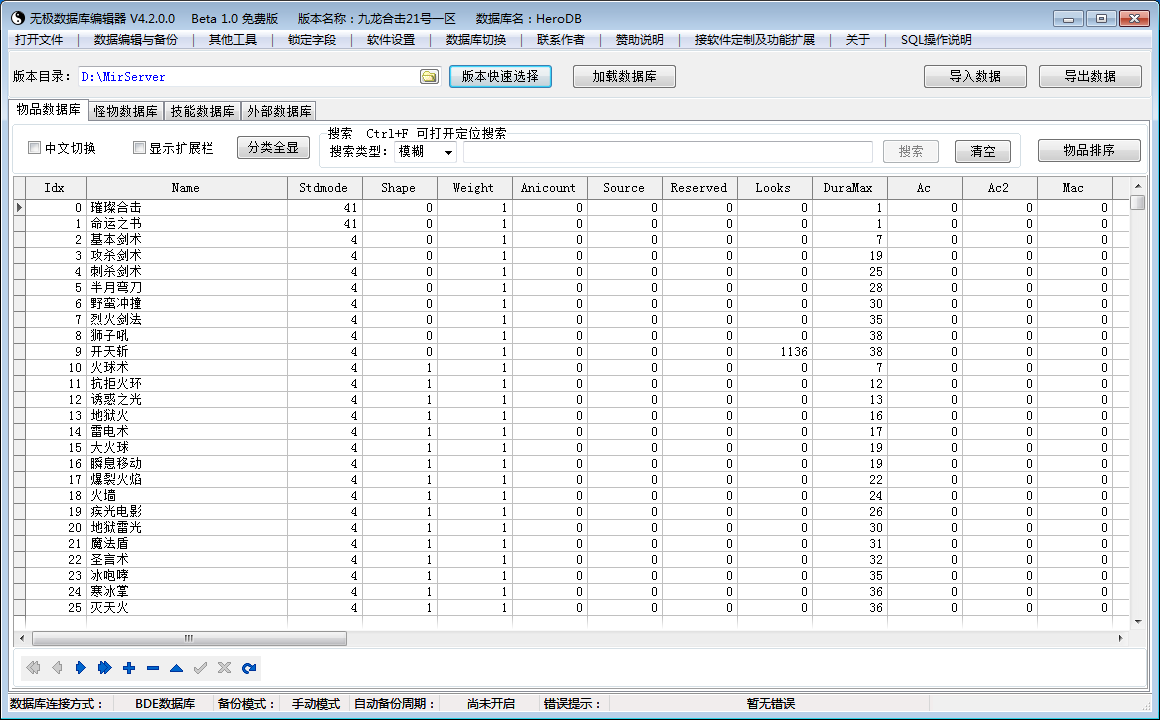Insert new record plus icon

pos(129,668)
